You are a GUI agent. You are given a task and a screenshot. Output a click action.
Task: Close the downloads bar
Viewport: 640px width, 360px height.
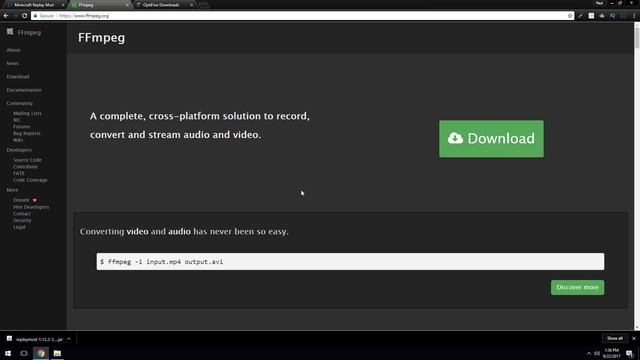click(x=634, y=338)
